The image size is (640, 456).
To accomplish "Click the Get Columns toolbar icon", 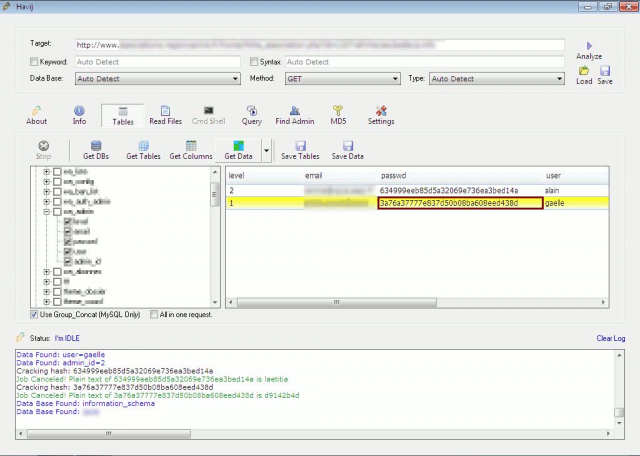I will (190, 146).
